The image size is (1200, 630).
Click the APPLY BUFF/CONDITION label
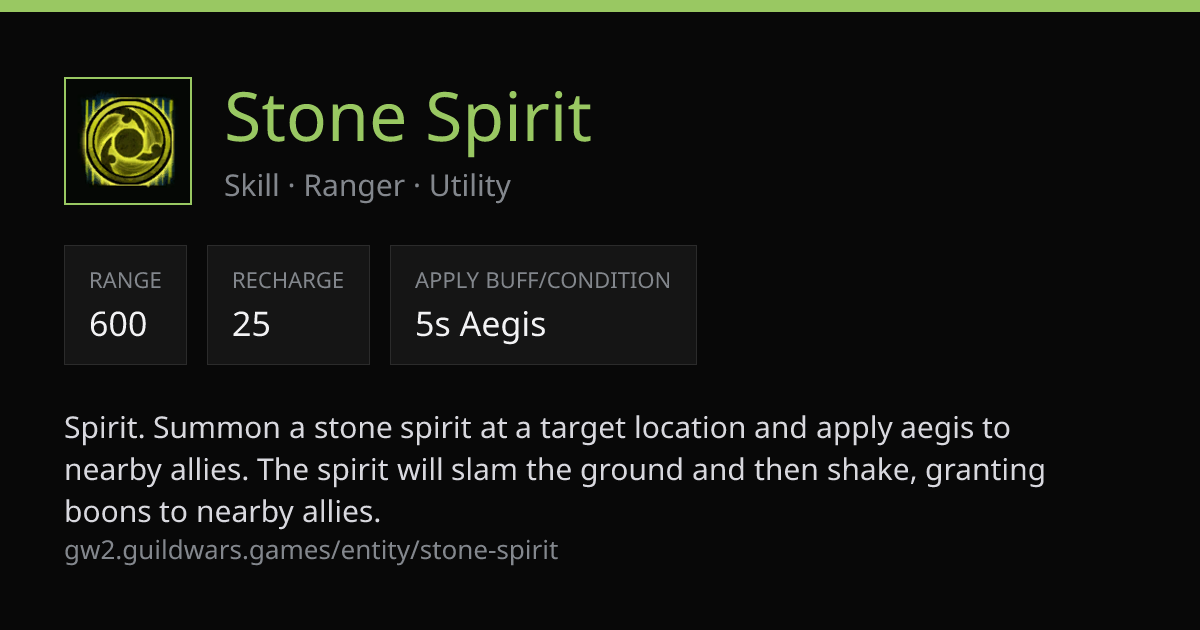tap(543, 281)
